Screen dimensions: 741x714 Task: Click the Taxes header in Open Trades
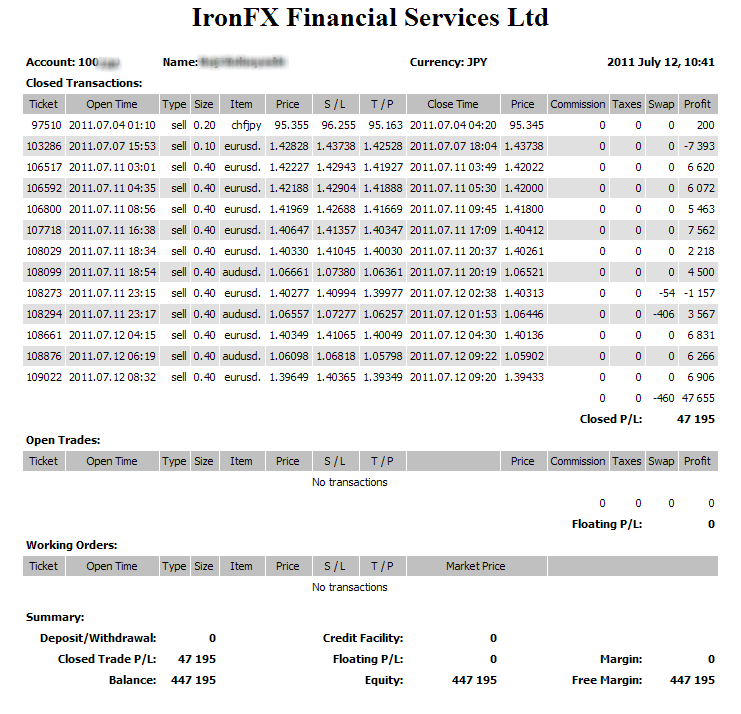click(627, 461)
